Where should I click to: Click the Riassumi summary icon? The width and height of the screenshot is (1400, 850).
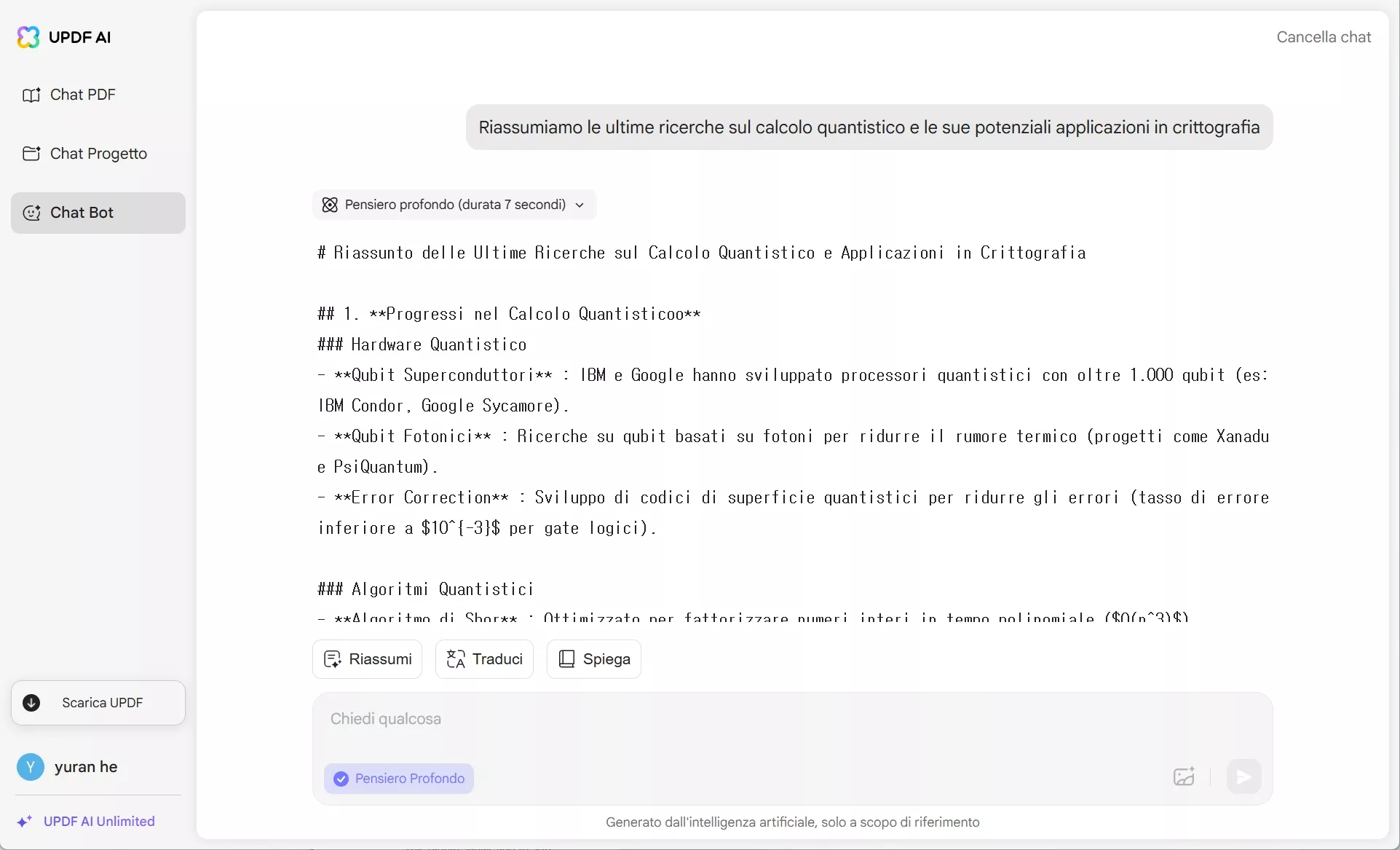click(x=332, y=659)
